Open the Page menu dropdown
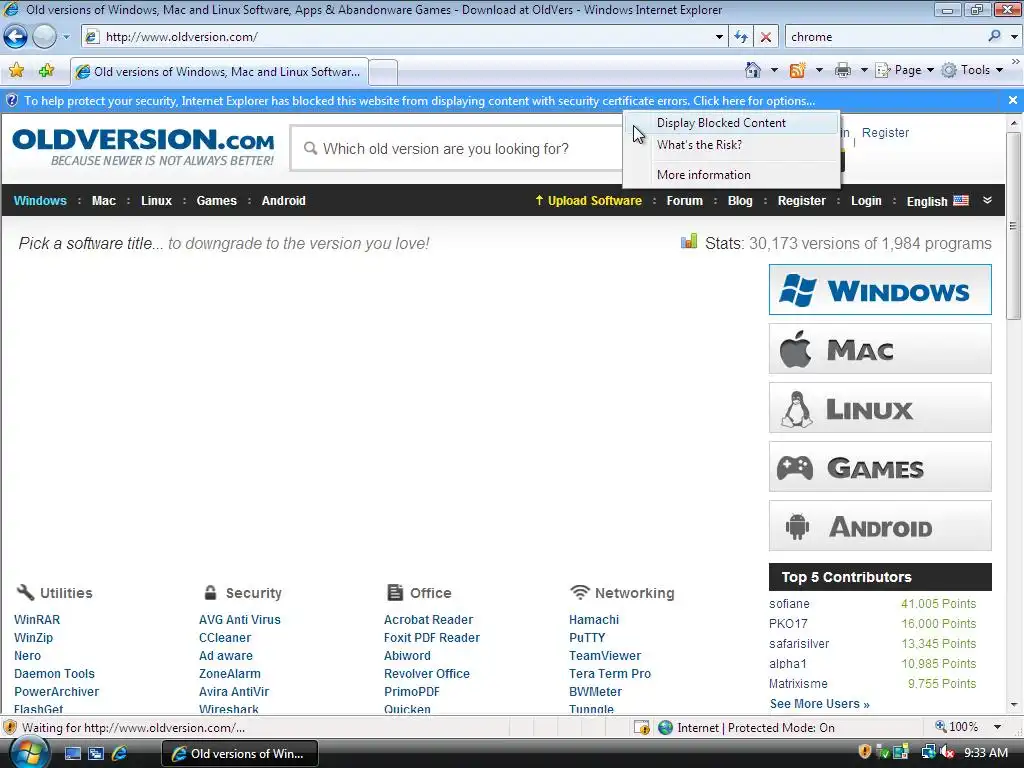1024x768 pixels. [904, 70]
